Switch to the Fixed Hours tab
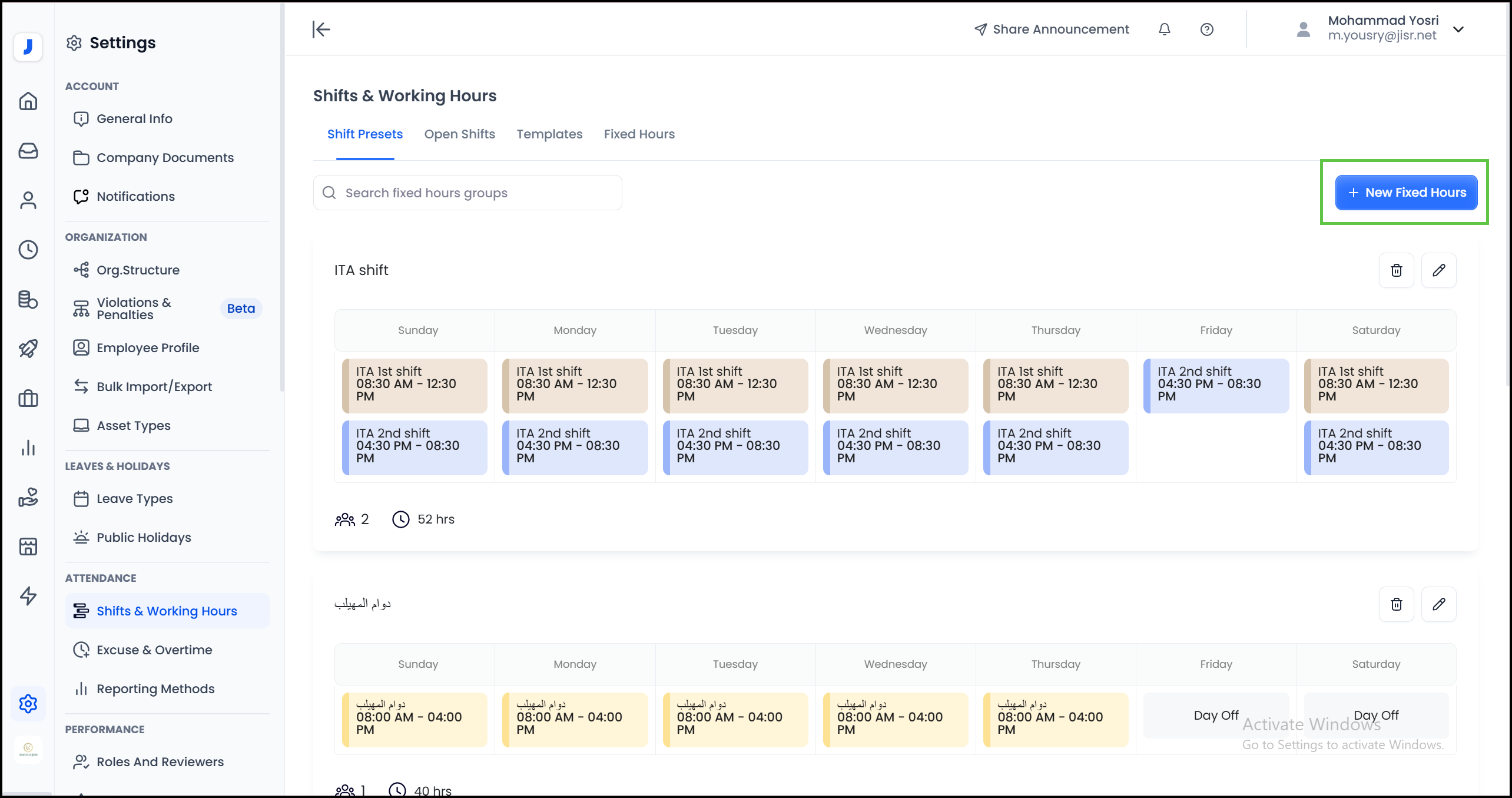Screen dimensions: 1512x798 (639, 134)
